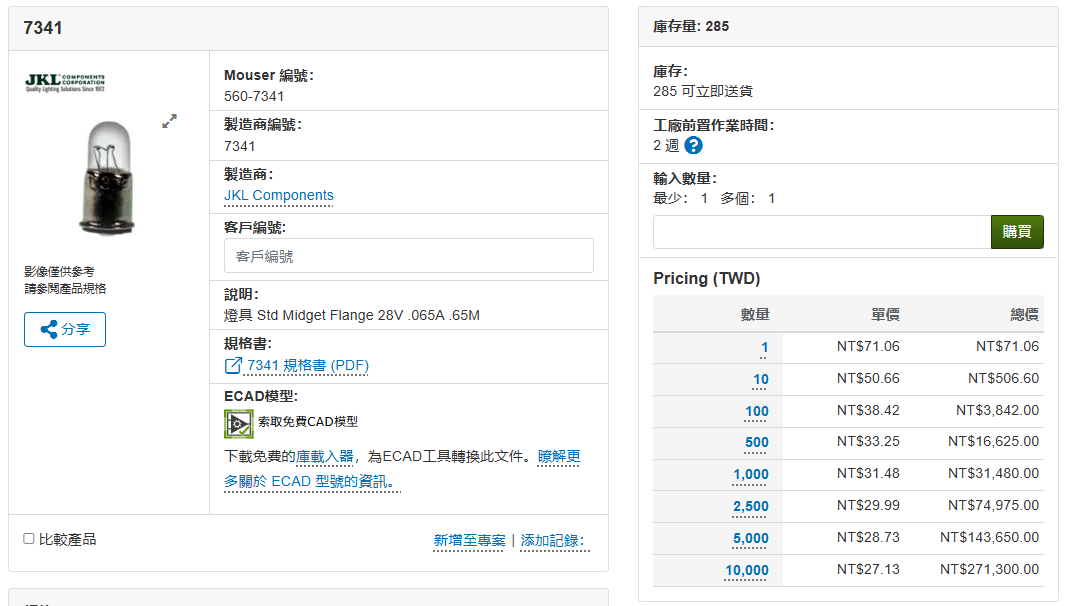
Task: Click the expand image arrows icon
Action: 170,121
